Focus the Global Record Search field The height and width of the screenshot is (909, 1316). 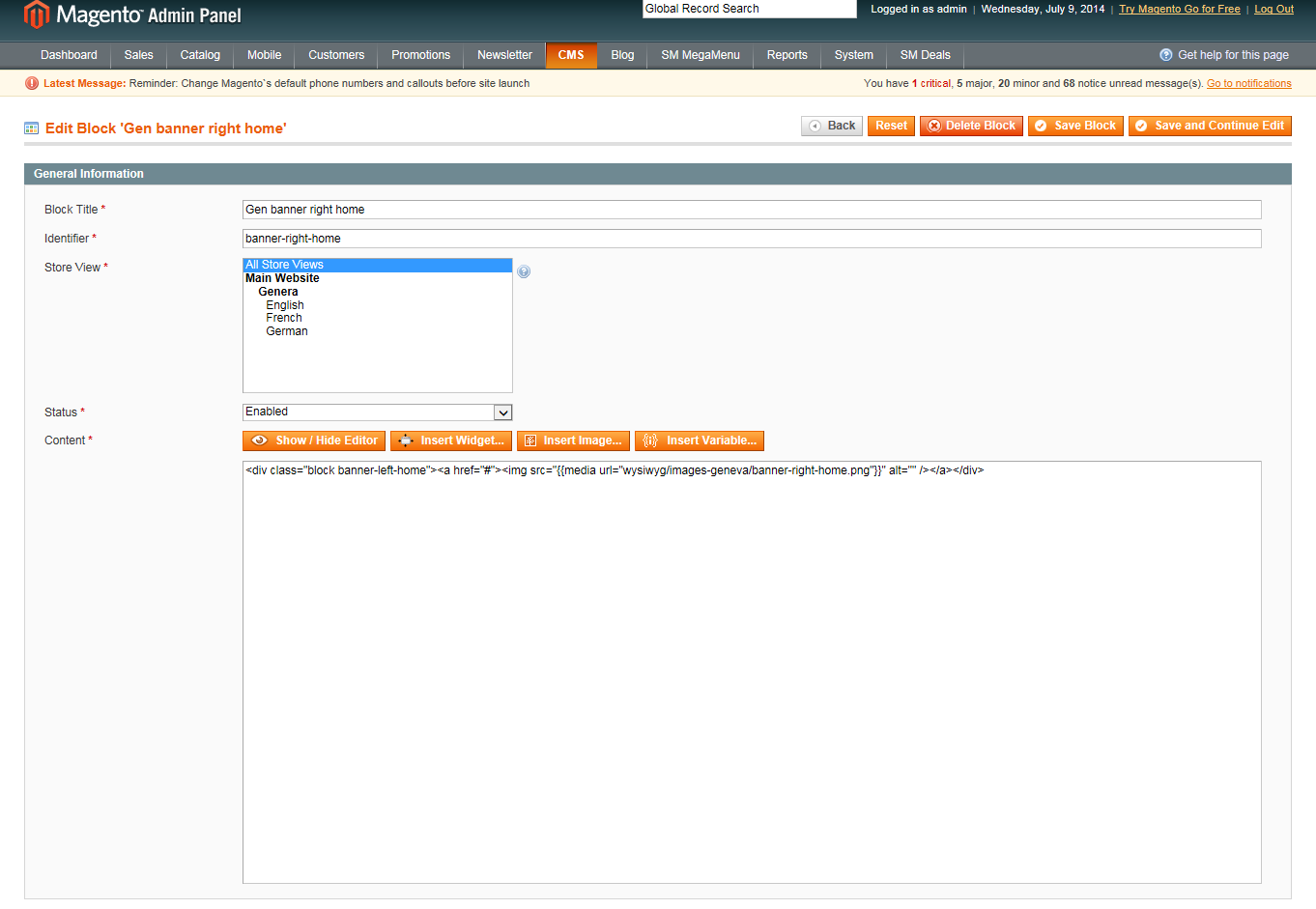pyautogui.click(x=749, y=9)
